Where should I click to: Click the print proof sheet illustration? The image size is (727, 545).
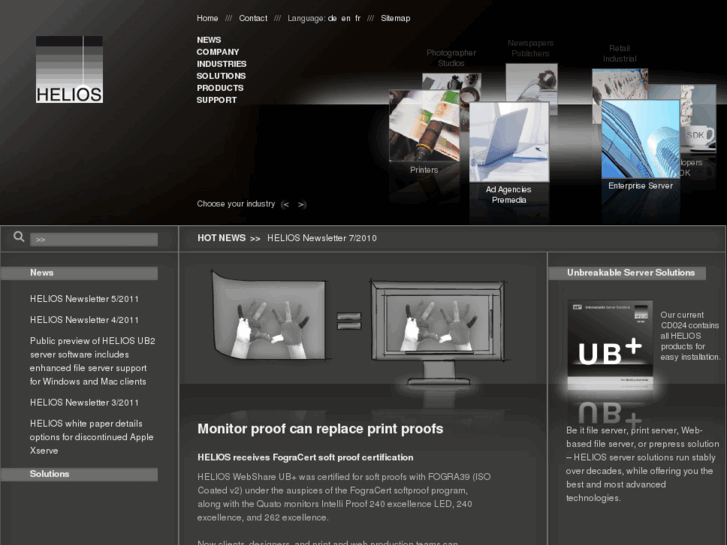tap(269, 315)
